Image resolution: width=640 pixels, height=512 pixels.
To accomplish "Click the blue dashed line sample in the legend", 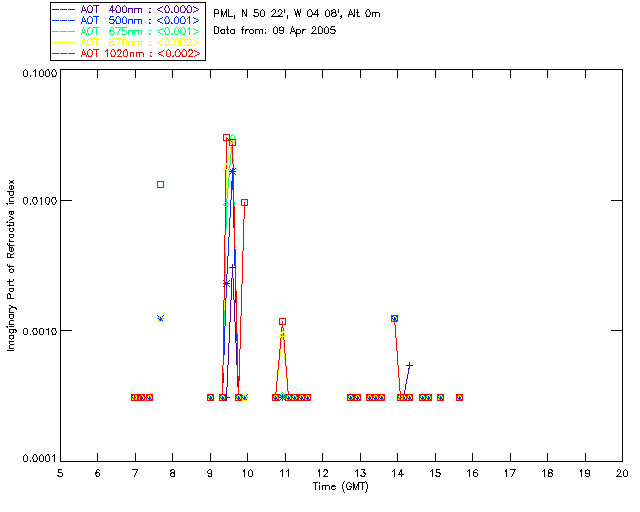I will click(x=64, y=20).
